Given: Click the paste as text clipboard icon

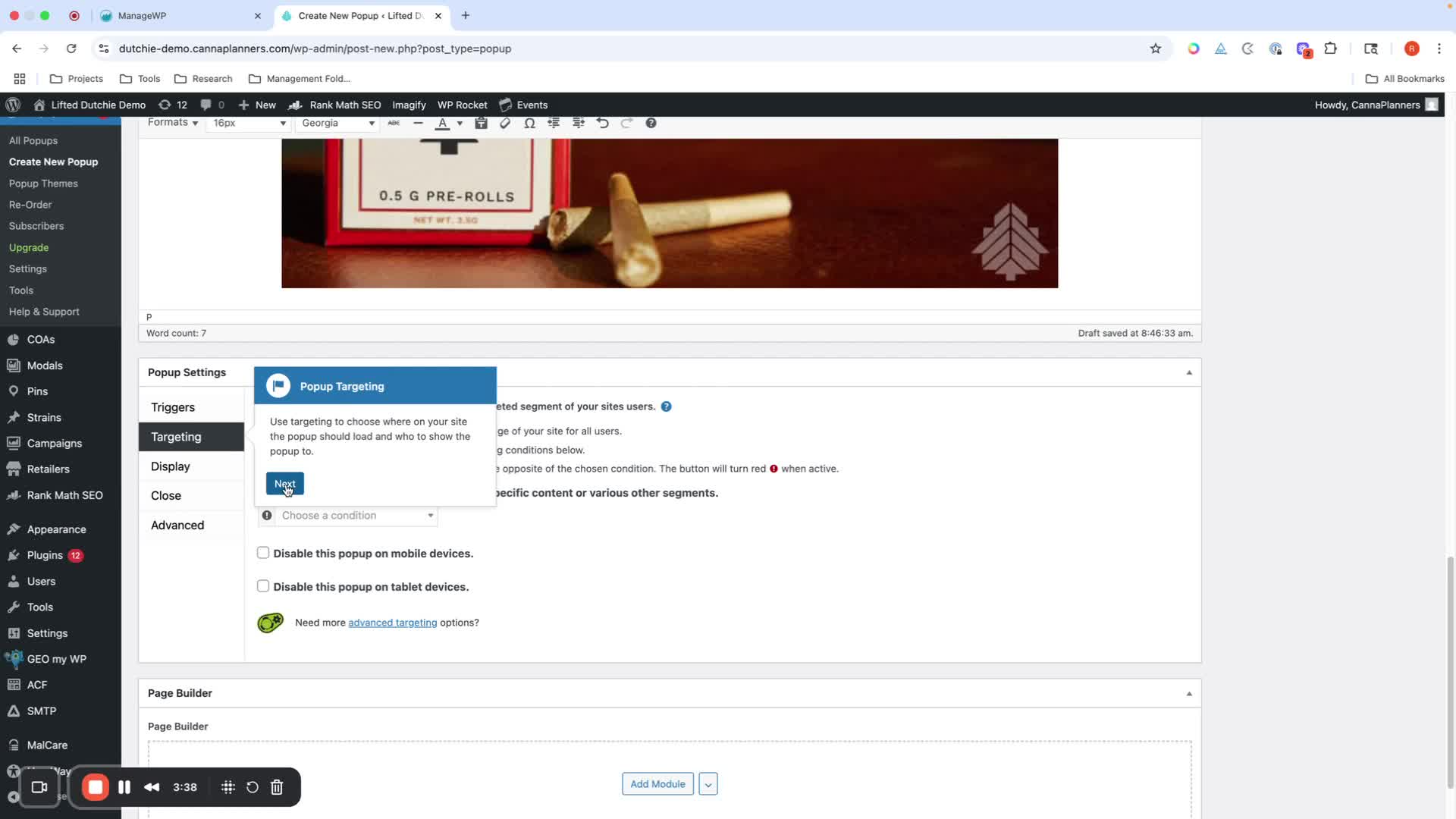Looking at the screenshot, I should 481,123.
